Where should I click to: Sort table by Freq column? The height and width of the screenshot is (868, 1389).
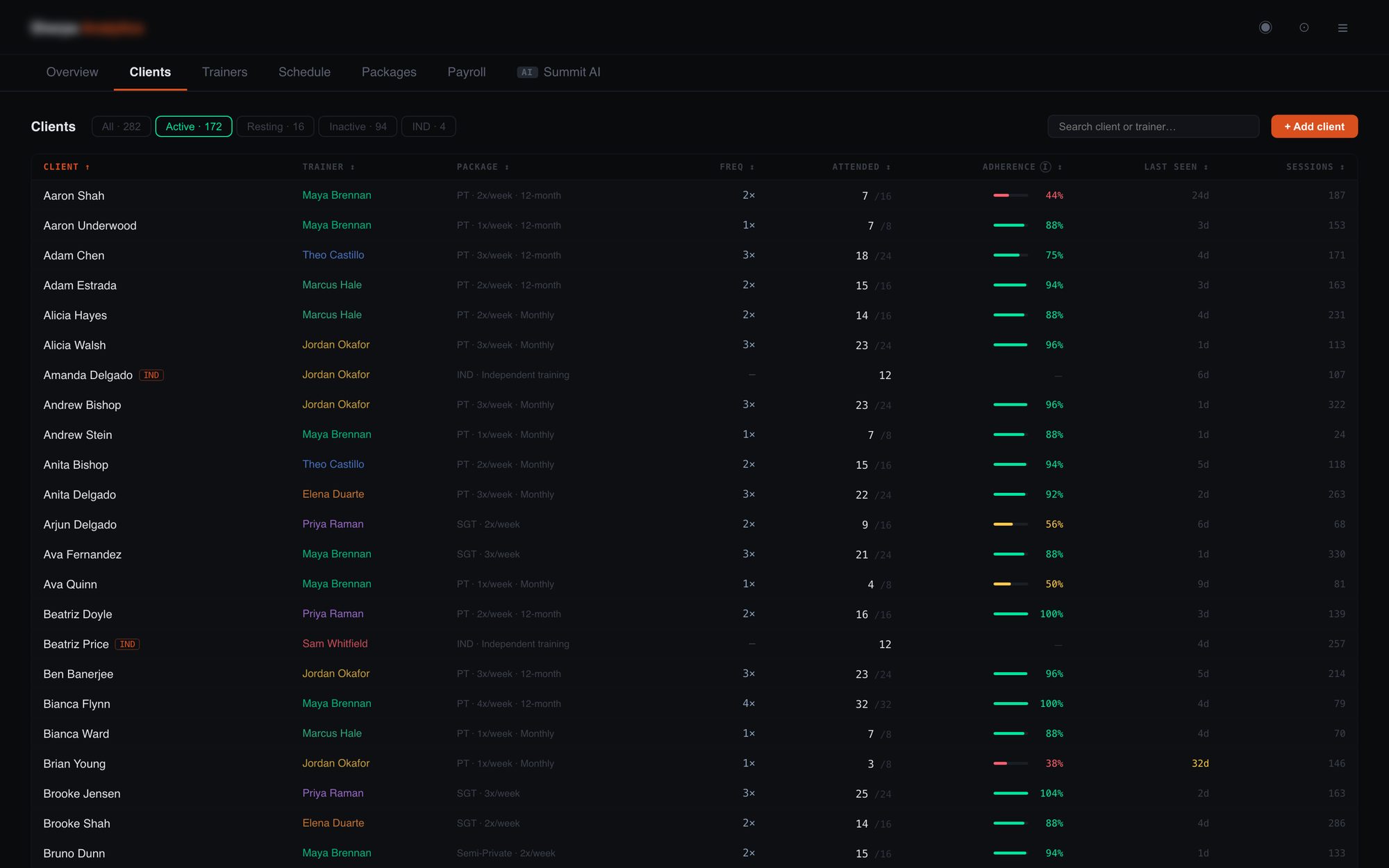click(x=737, y=167)
